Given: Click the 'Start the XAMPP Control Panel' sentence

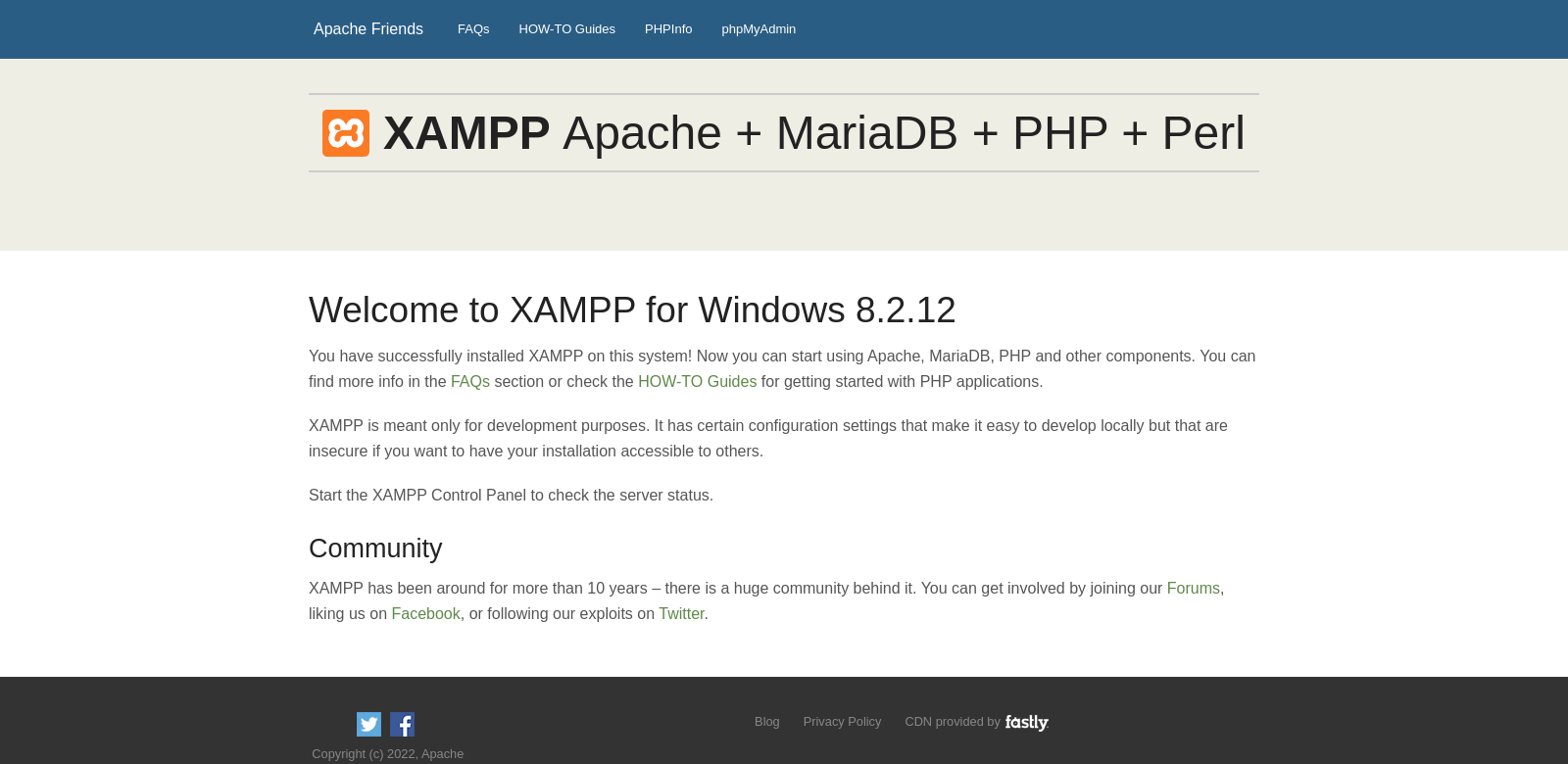Looking at the screenshot, I should coord(511,496).
